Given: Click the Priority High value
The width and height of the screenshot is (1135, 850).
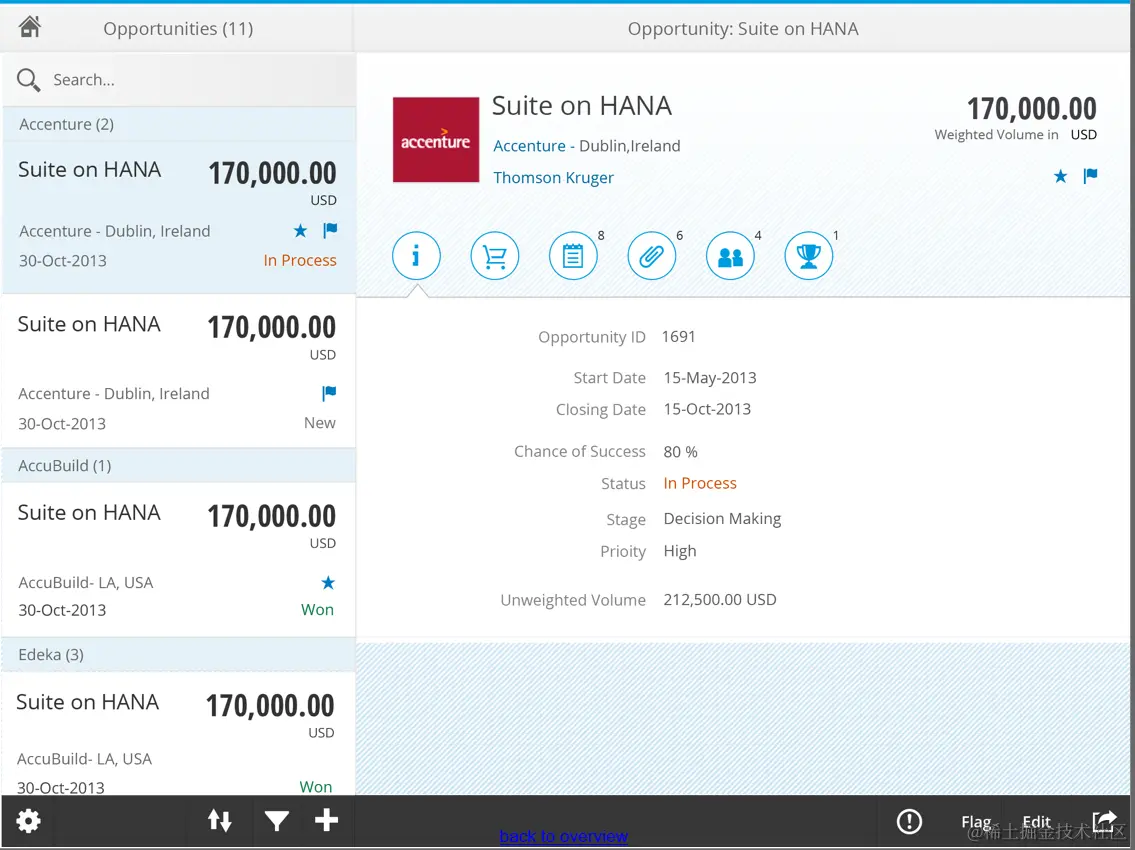Looking at the screenshot, I should tap(680, 551).
